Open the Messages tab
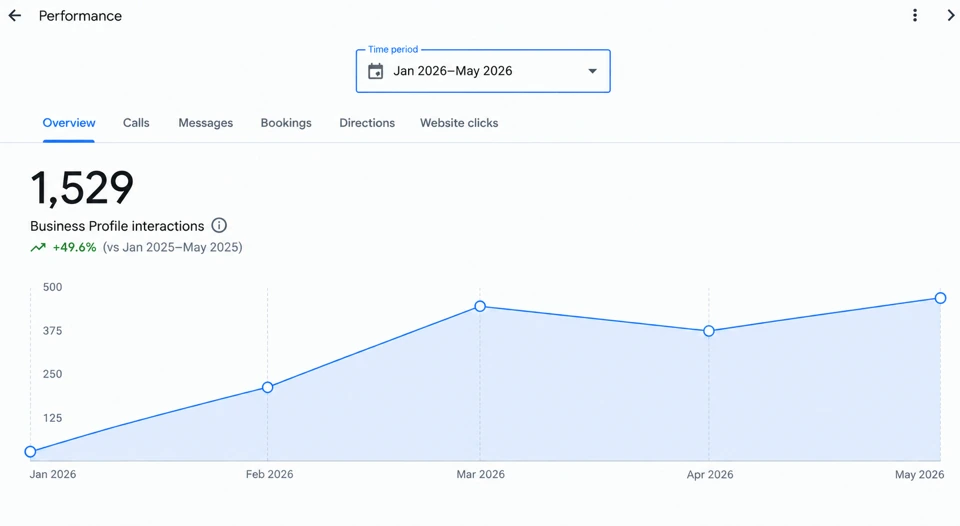960x526 pixels. point(206,123)
